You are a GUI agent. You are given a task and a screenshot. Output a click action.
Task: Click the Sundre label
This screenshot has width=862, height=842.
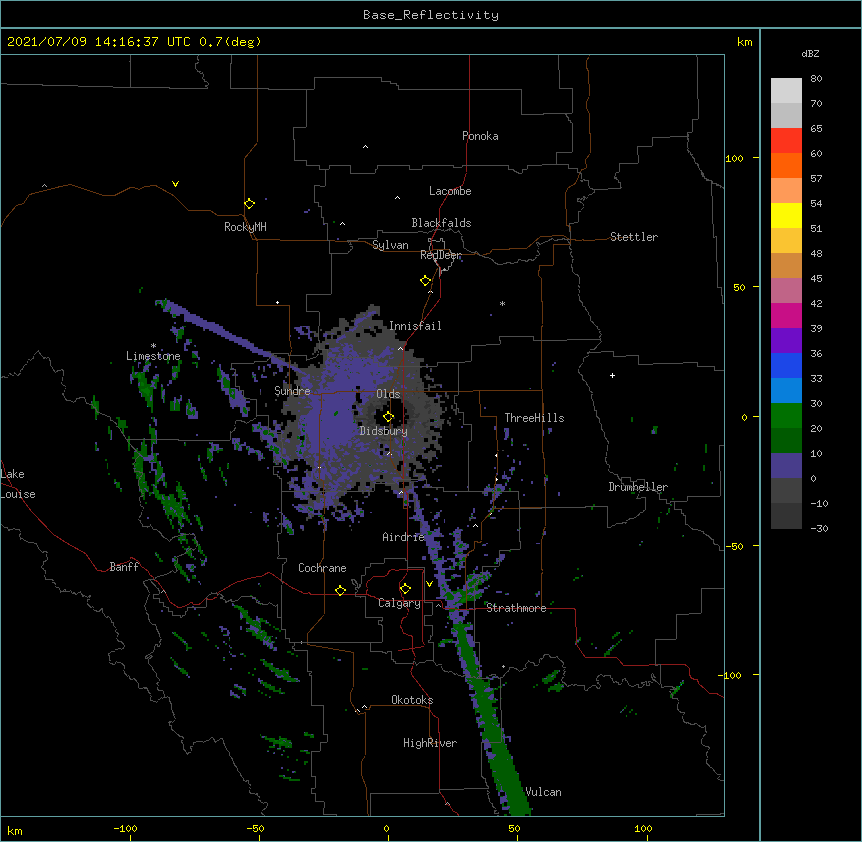click(x=292, y=391)
